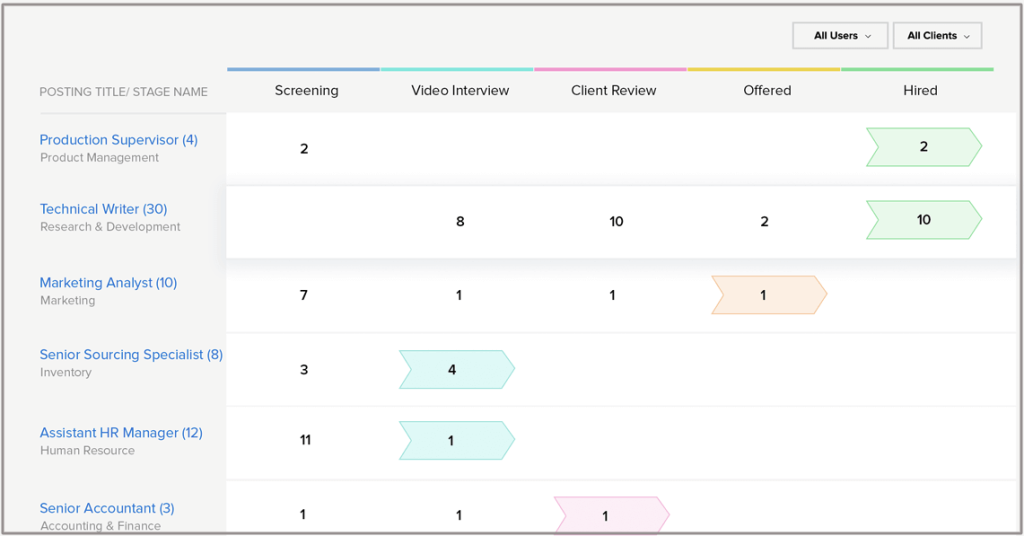Click Production Supervisor Screening count 2
Viewport: 1024px width, 536px height.
[x=304, y=149]
